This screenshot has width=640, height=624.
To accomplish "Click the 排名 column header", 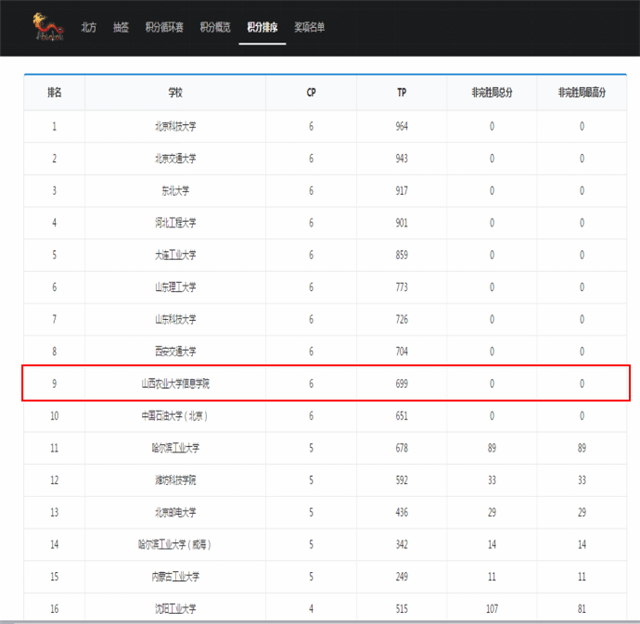I will 54,93.
